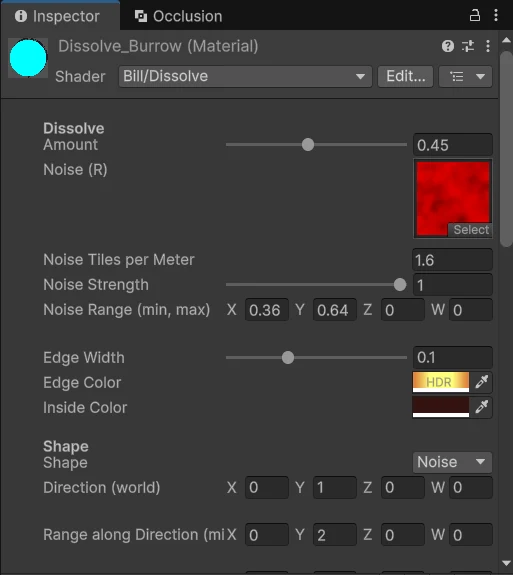The image size is (513, 575).
Task: Click Noise Range X field 0.36
Action: click(267, 310)
